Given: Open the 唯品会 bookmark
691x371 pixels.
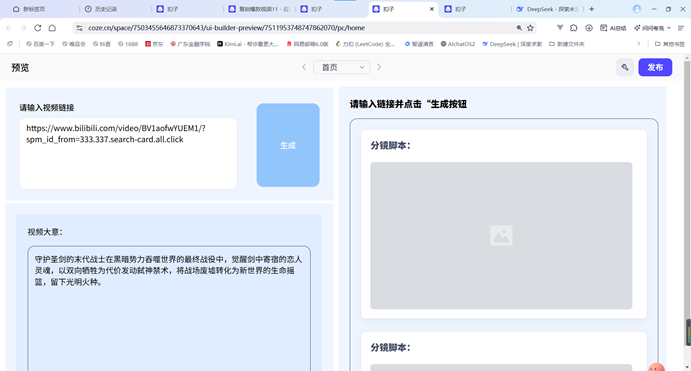Looking at the screenshot, I should point(74,44).
